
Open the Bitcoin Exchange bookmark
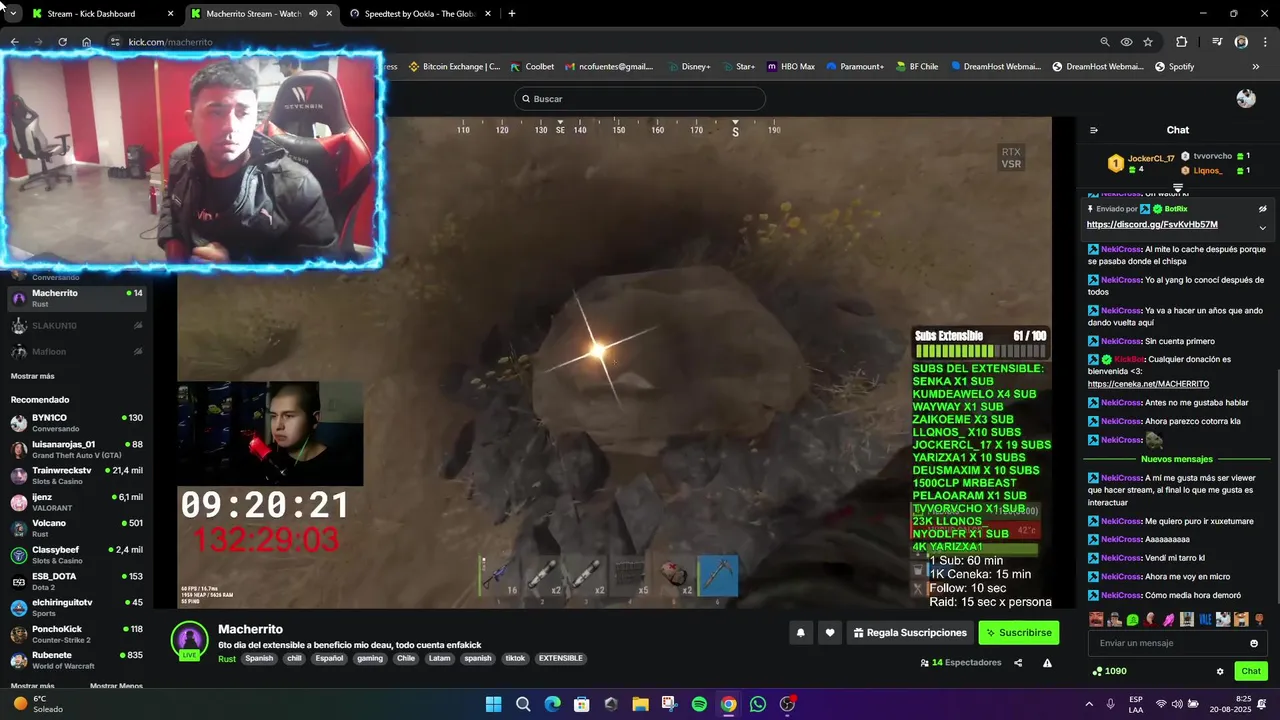pos(454,67)
